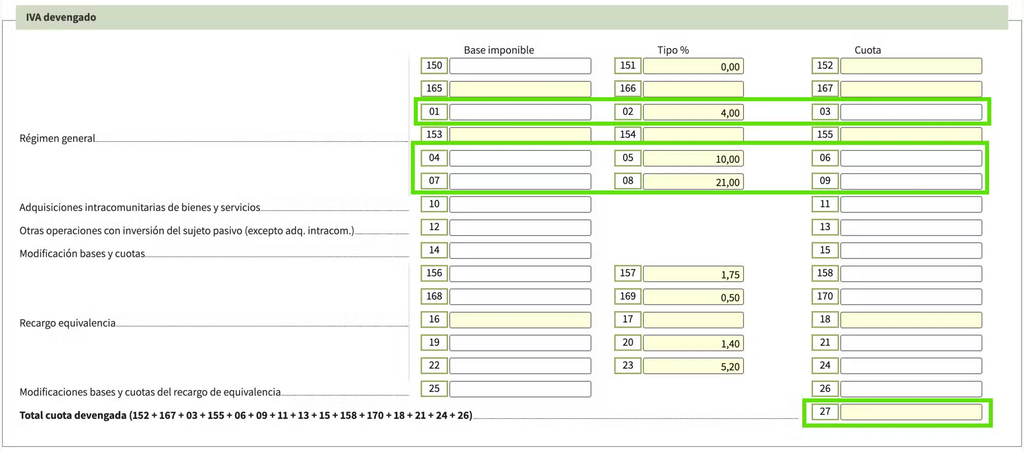Viewport: 1024px width, 452px height.
Task: Select the tipo field 166
Action: click(x=694, y=89)
